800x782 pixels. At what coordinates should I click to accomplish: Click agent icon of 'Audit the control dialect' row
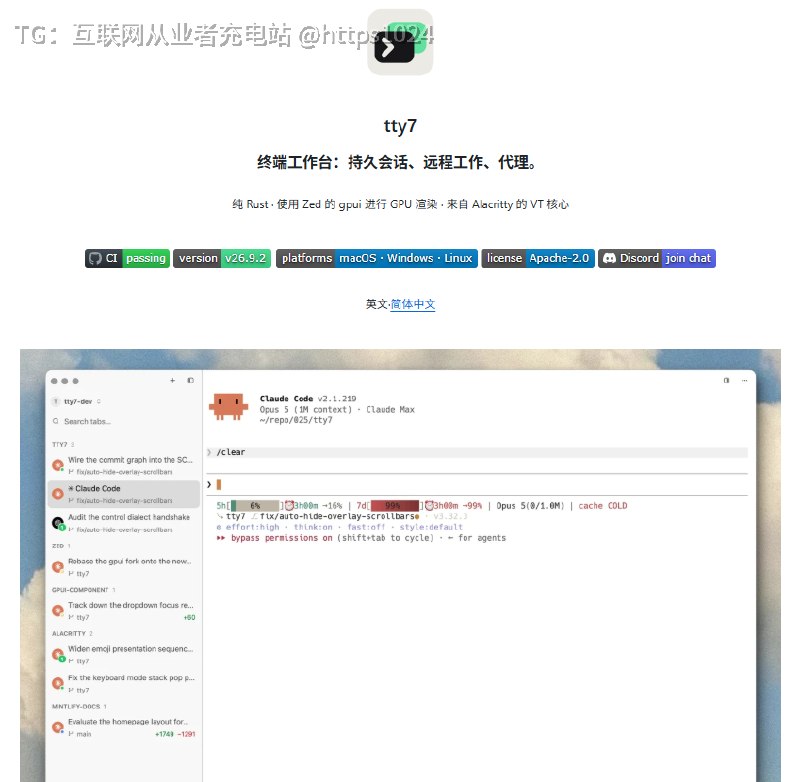pyautogui.click(x=58, y=523)
